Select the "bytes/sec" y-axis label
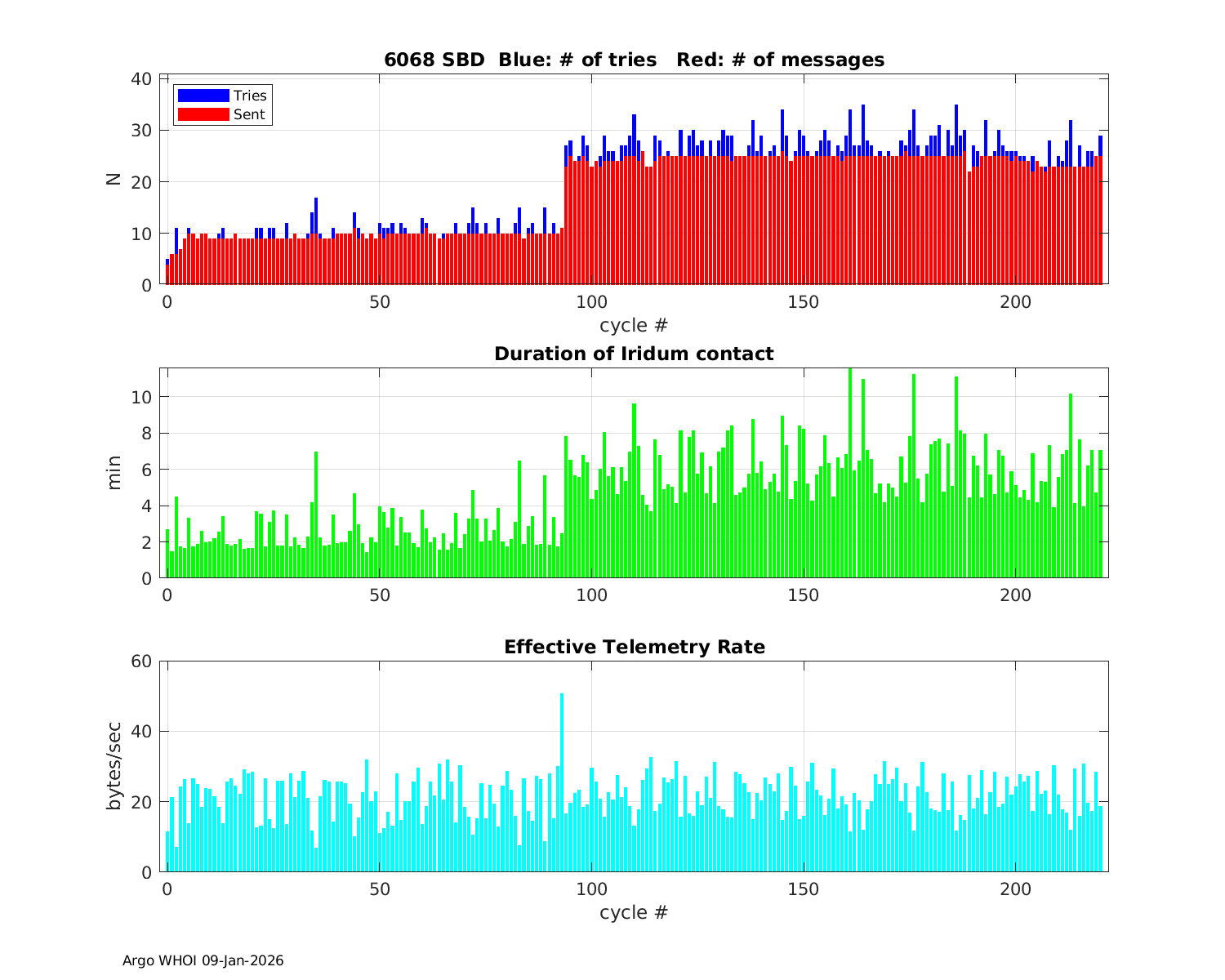Screen dimensions: 1225x980 [x=114, y=766]
